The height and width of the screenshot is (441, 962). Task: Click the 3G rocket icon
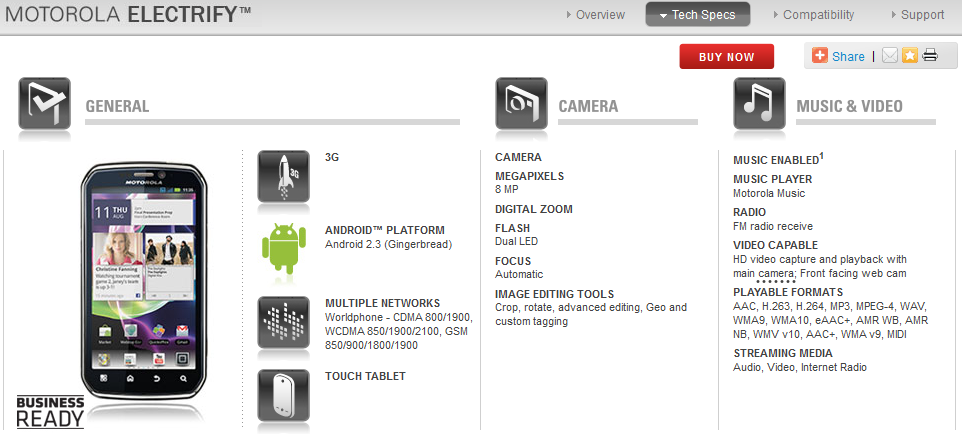[x=283, y=177]
